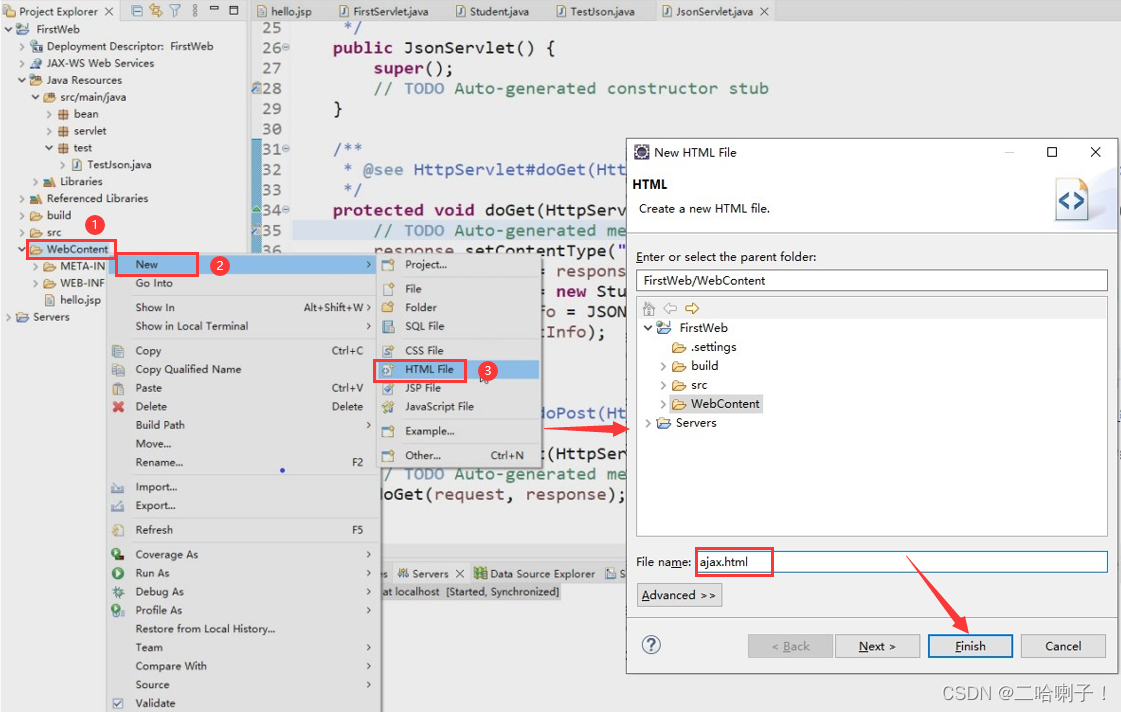The image size is (1121, 712).
Task: Close the Servers view tab
Action: tap(460, 573)
